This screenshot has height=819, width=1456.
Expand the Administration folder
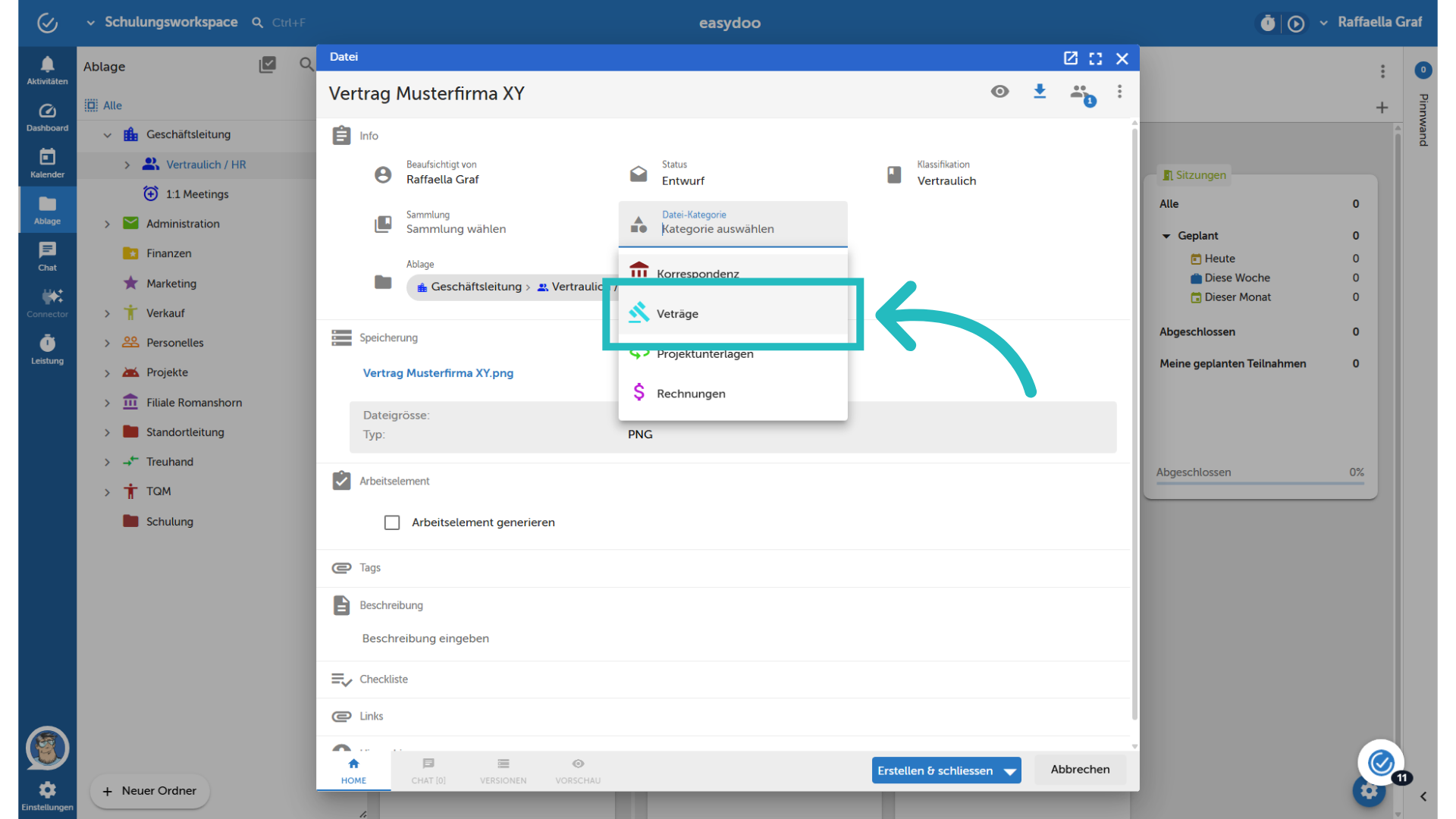tap(107, 224)
